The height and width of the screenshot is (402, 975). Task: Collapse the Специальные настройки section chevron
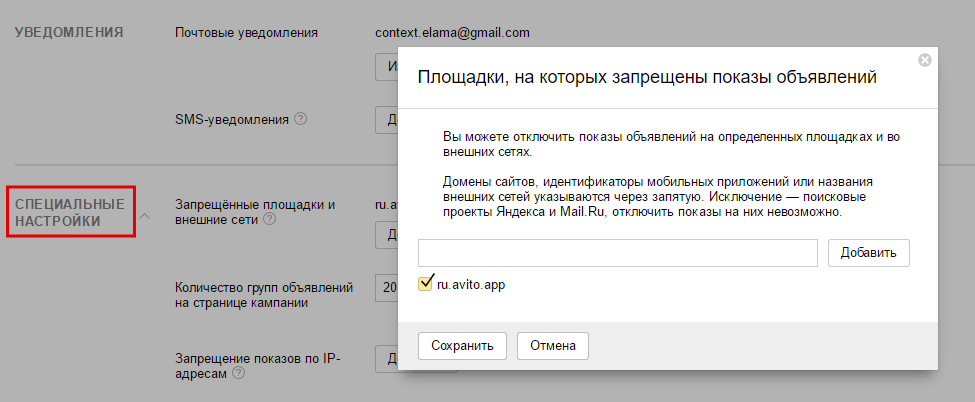(x=144, y=216)
